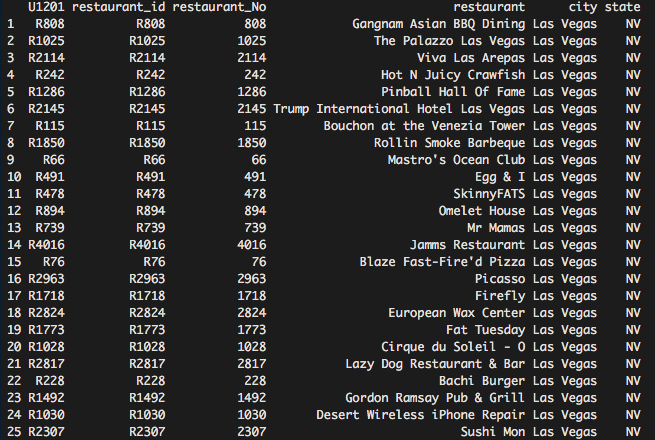This screenshot has height=440, width=655.
Task: Click NV state in Sushi Mon row
Action: pos(633,432)
